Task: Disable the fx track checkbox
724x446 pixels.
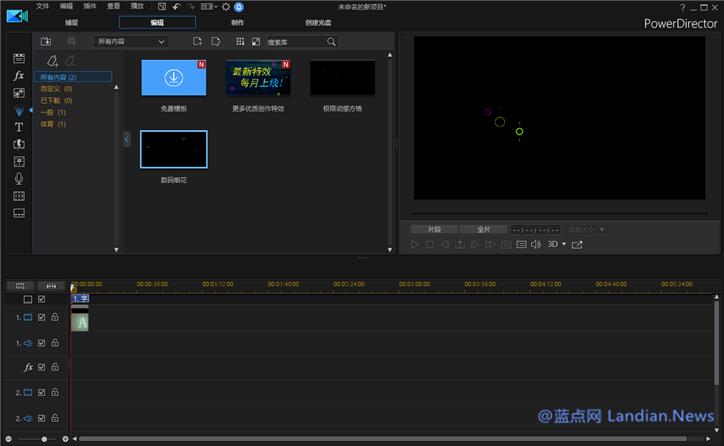Action: [x=42, y=367]
